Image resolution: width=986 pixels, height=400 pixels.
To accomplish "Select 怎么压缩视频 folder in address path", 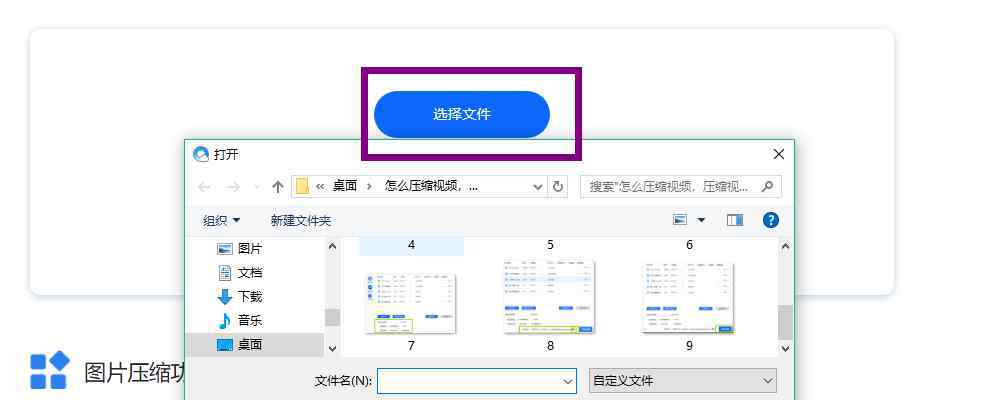I will [431, 186].
